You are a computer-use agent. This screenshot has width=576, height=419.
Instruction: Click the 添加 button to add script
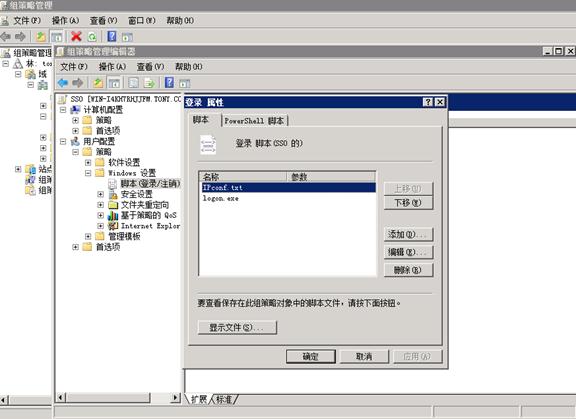click(x=408, y=234)
